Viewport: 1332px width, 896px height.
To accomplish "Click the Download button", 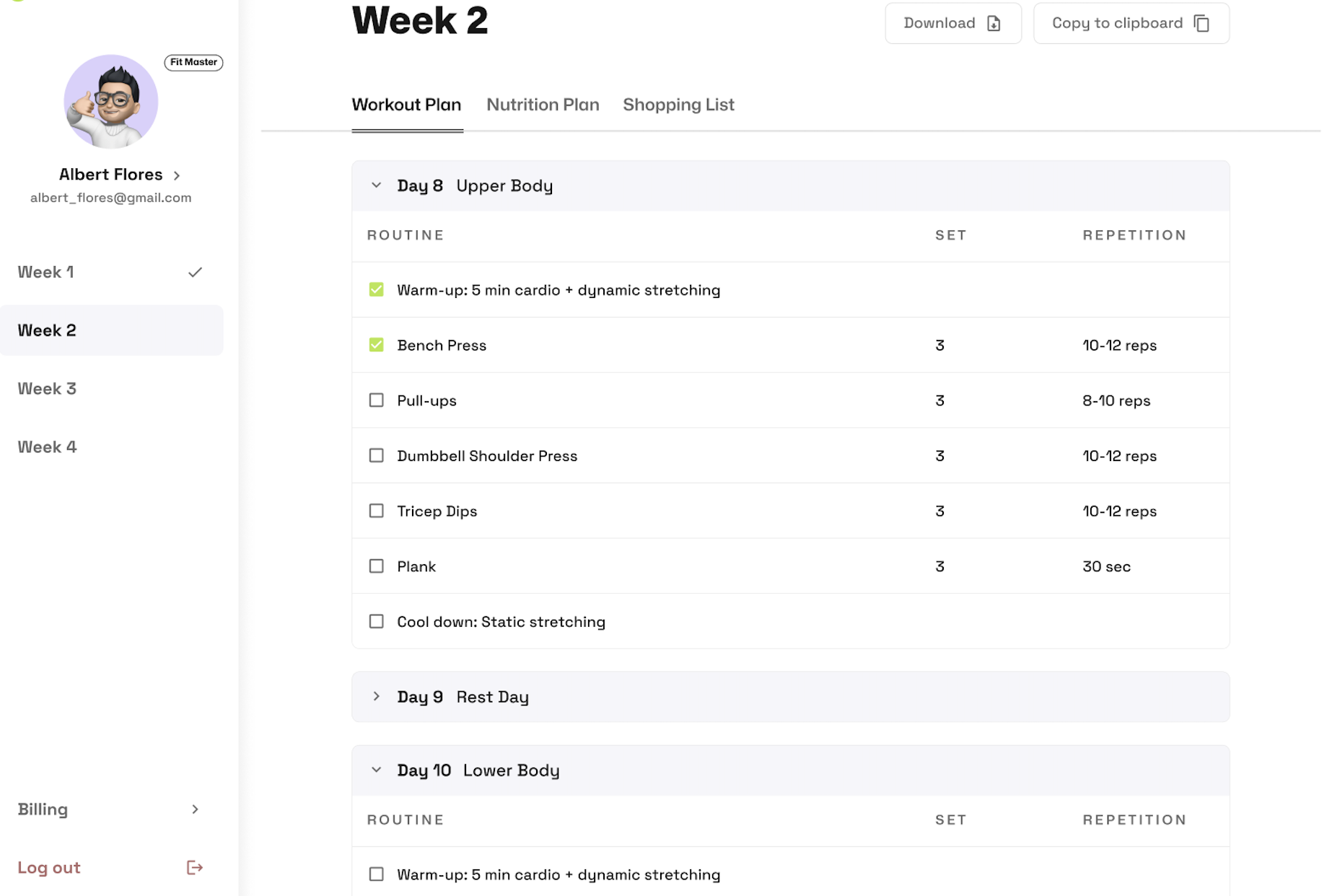I will (952, 23).
